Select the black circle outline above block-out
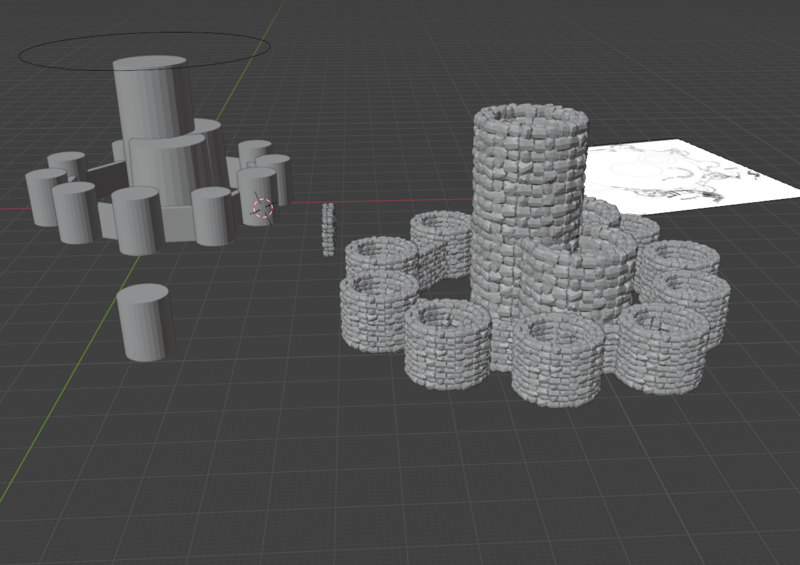Screen dimensions: 800x565 point(144,51)
